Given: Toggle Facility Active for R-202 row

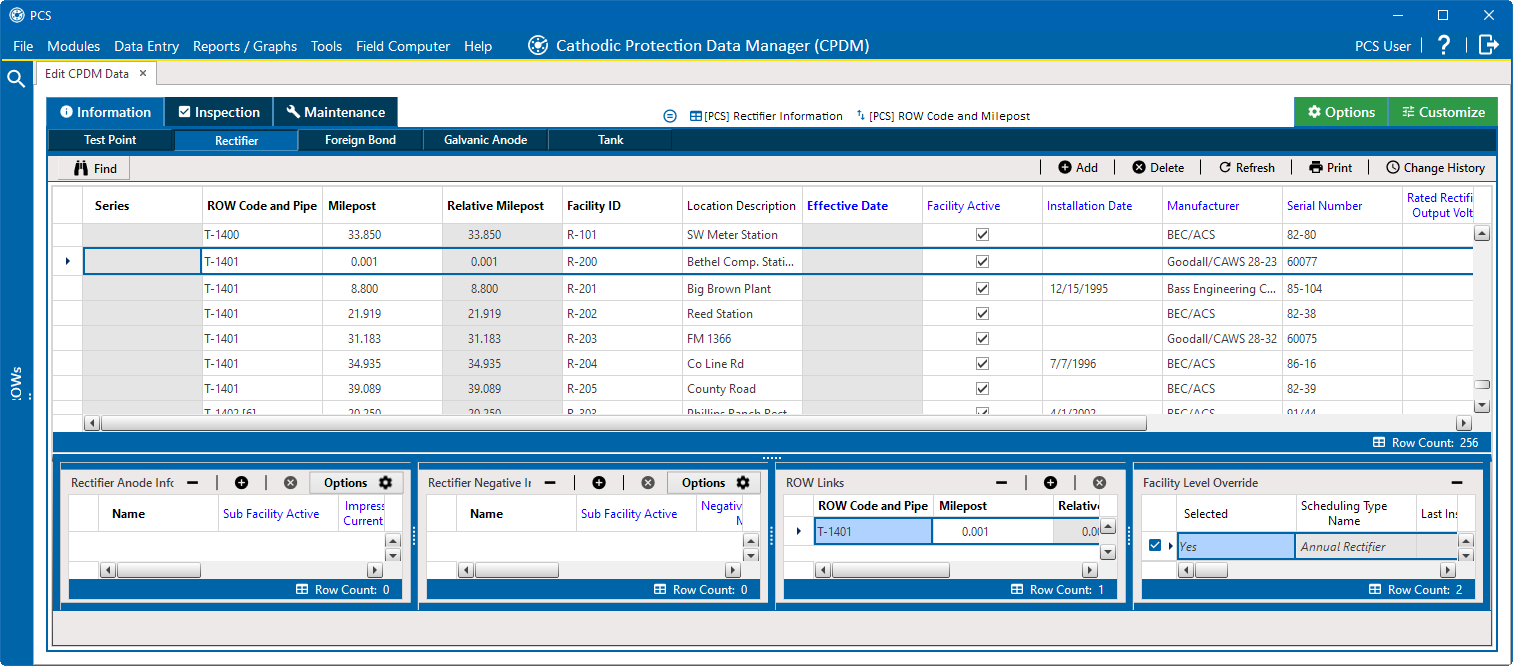Looking at the screenshot, I should point(982,314).
